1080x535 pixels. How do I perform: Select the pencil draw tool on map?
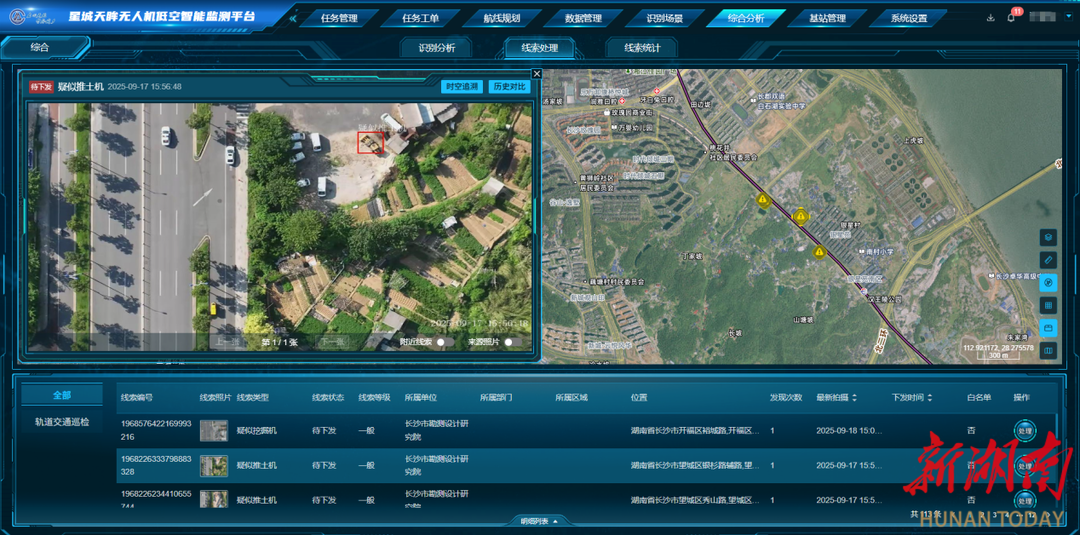point(1048,260)
